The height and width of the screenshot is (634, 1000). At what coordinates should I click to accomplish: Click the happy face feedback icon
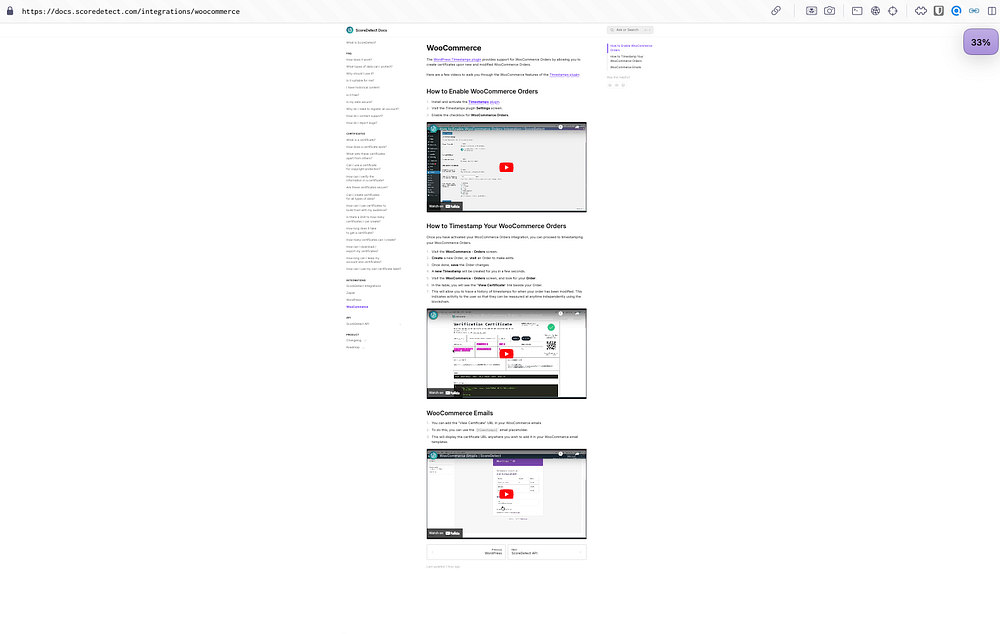point(623,85)
